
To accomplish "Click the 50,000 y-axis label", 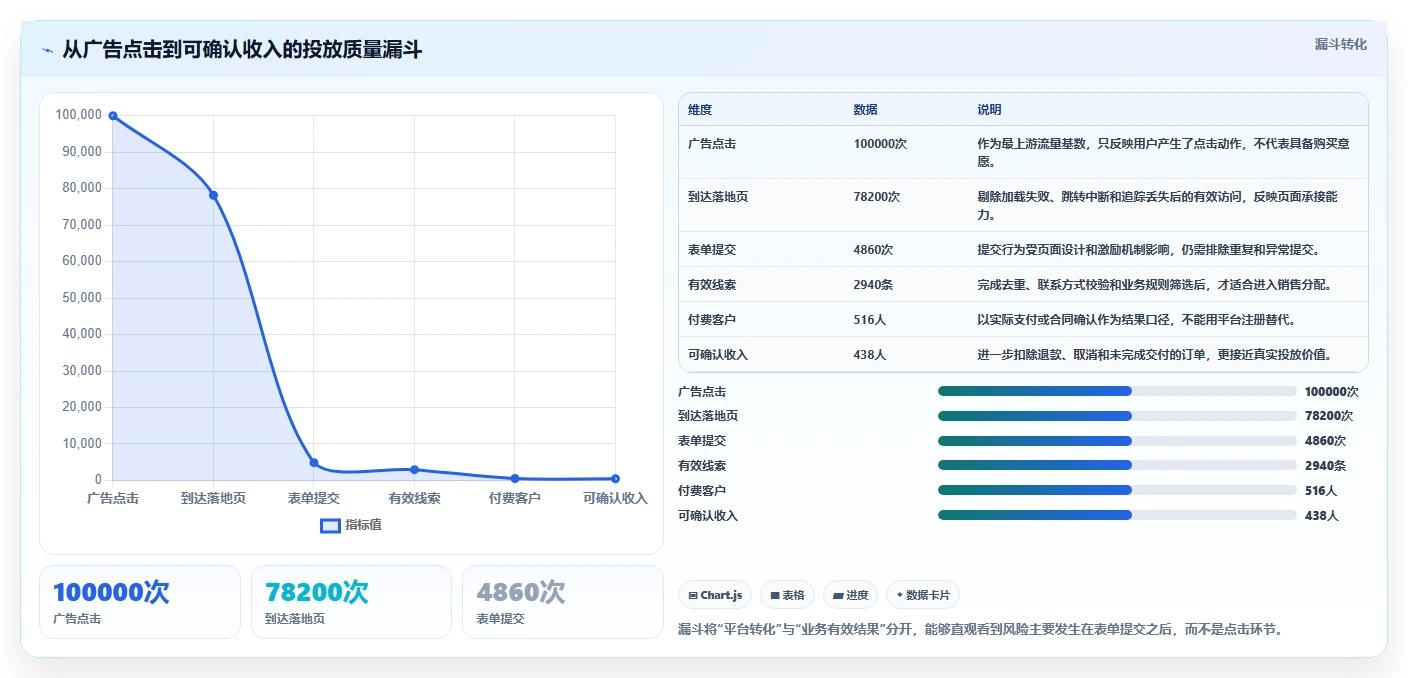I will tap(81, 297).
